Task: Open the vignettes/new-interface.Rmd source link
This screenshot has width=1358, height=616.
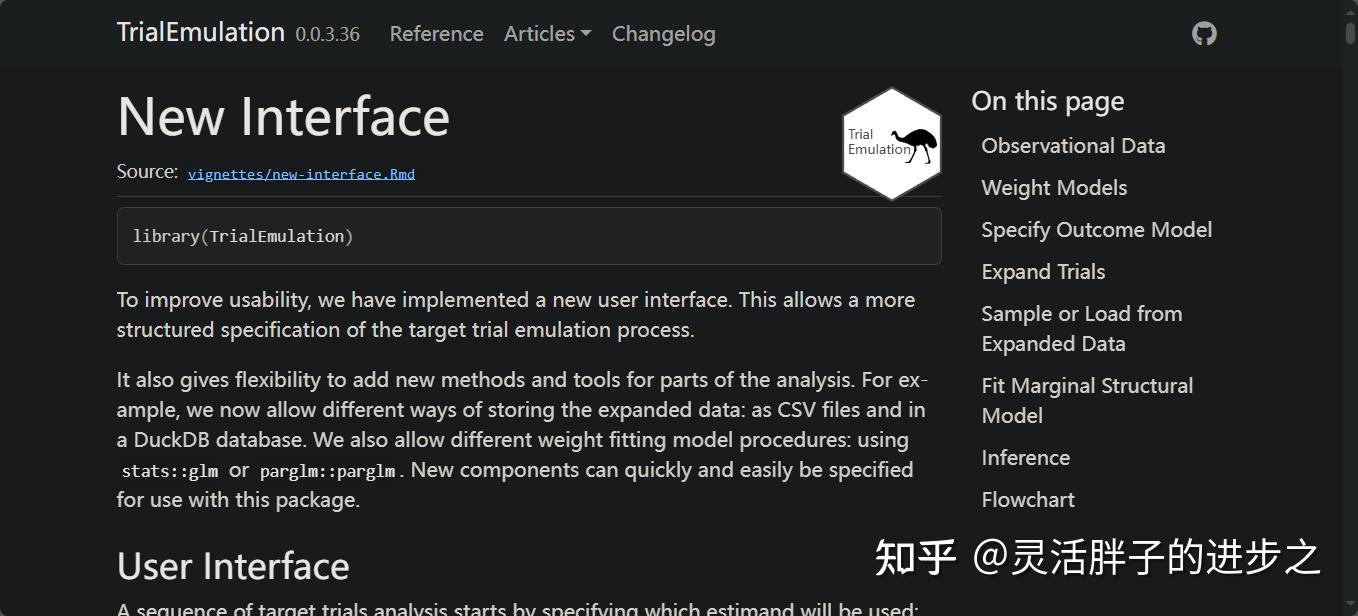Action: click(x=301, y=172)
